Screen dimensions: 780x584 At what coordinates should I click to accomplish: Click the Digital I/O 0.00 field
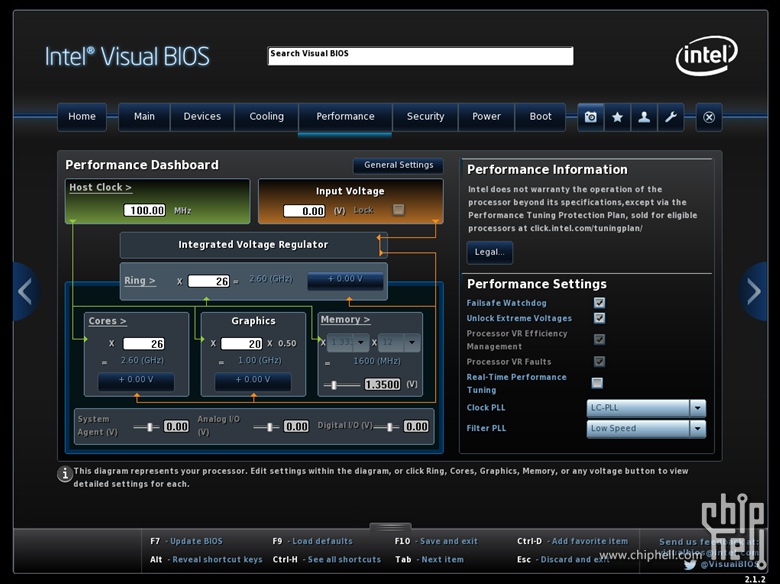(x=416, y=427)
